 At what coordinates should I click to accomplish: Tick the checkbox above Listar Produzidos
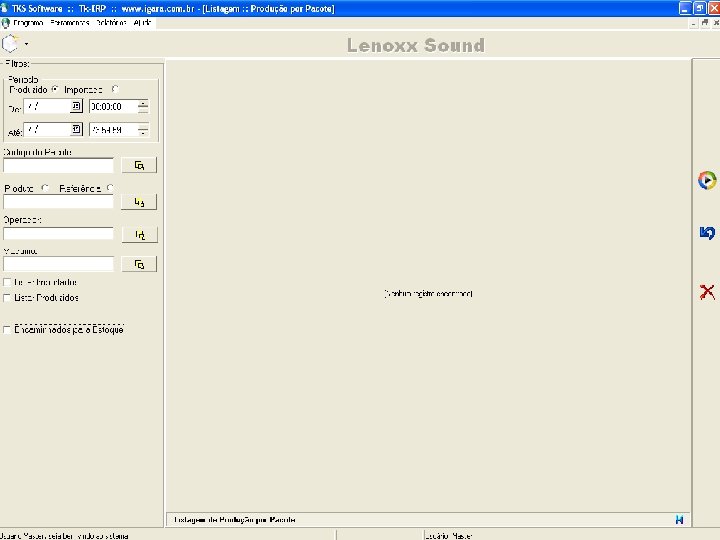pos(7,282)
